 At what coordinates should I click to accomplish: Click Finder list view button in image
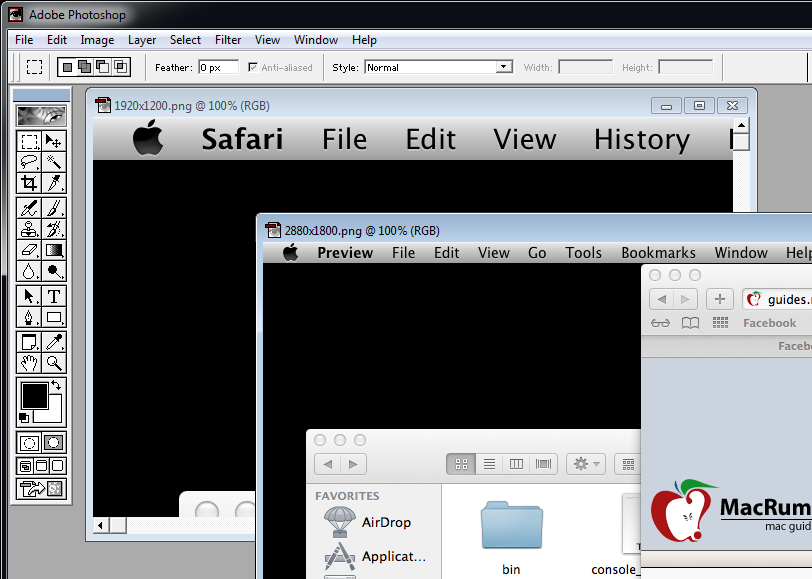pyautogui.click(x=489, y=464)
